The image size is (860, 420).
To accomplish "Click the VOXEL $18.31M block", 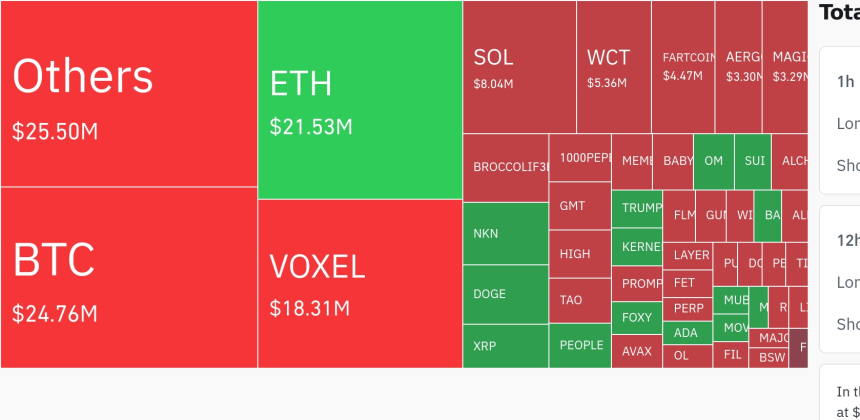I will coord(360,284).
